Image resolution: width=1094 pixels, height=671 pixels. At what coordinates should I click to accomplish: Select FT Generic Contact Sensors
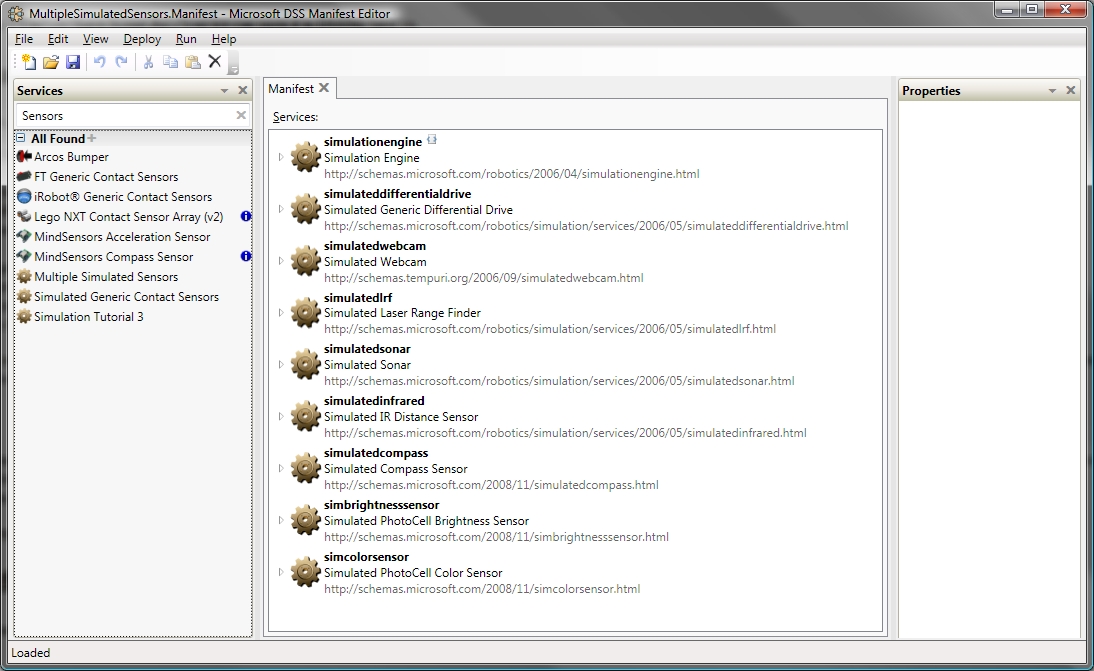point(106,177)
